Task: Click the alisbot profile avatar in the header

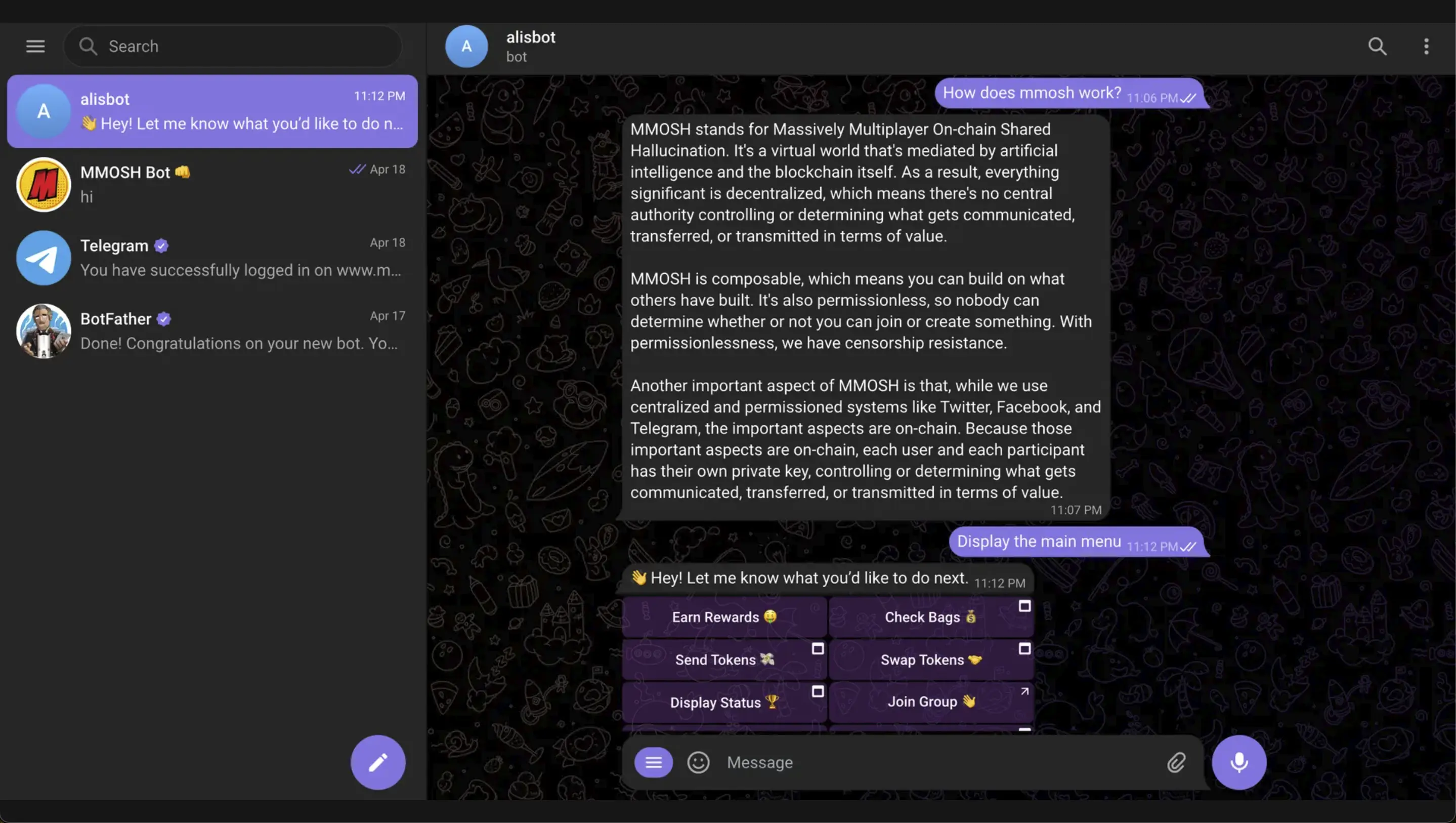Action: click(x=466, y=47)
